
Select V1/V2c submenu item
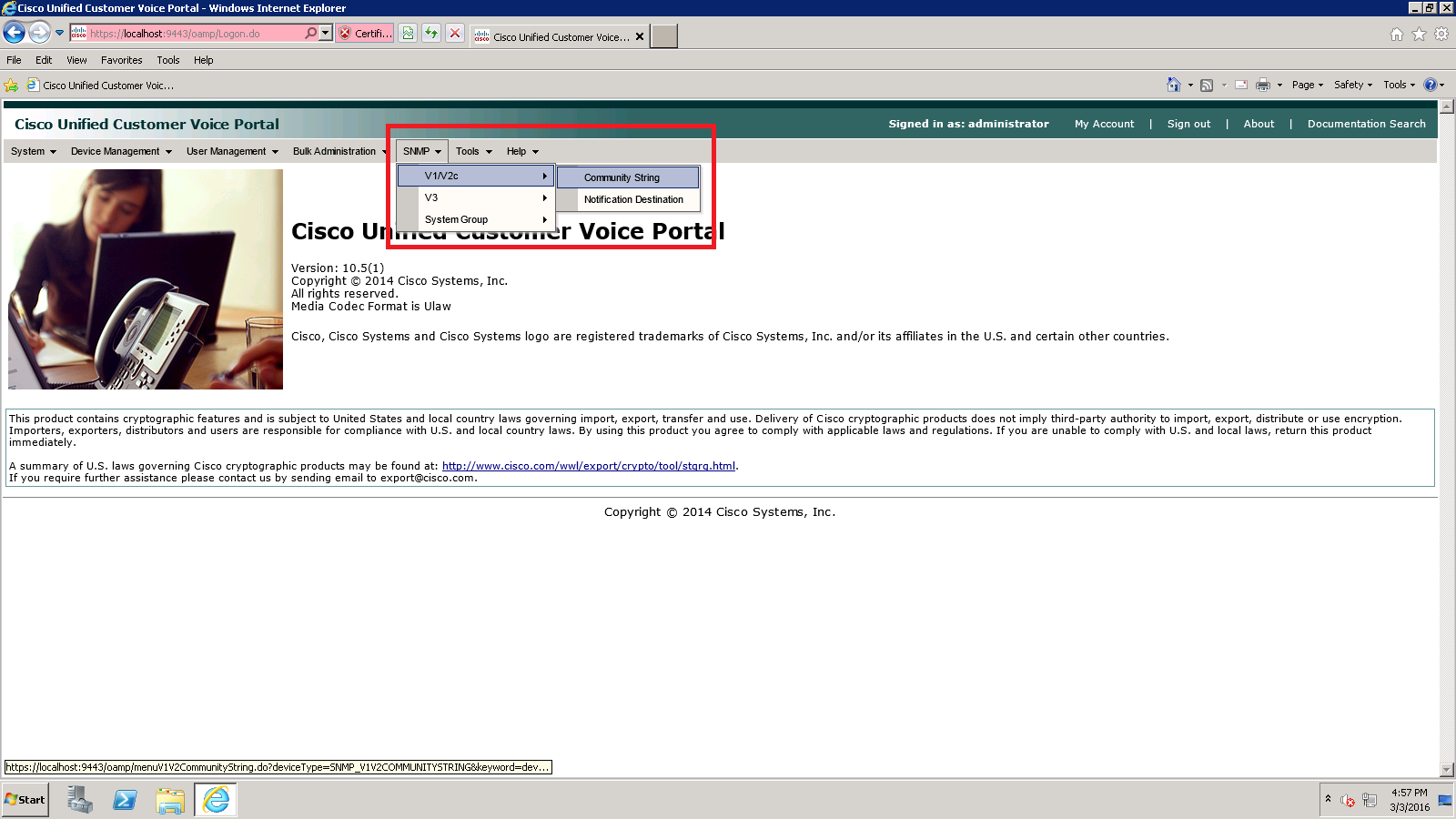click(x=476, y=176)
